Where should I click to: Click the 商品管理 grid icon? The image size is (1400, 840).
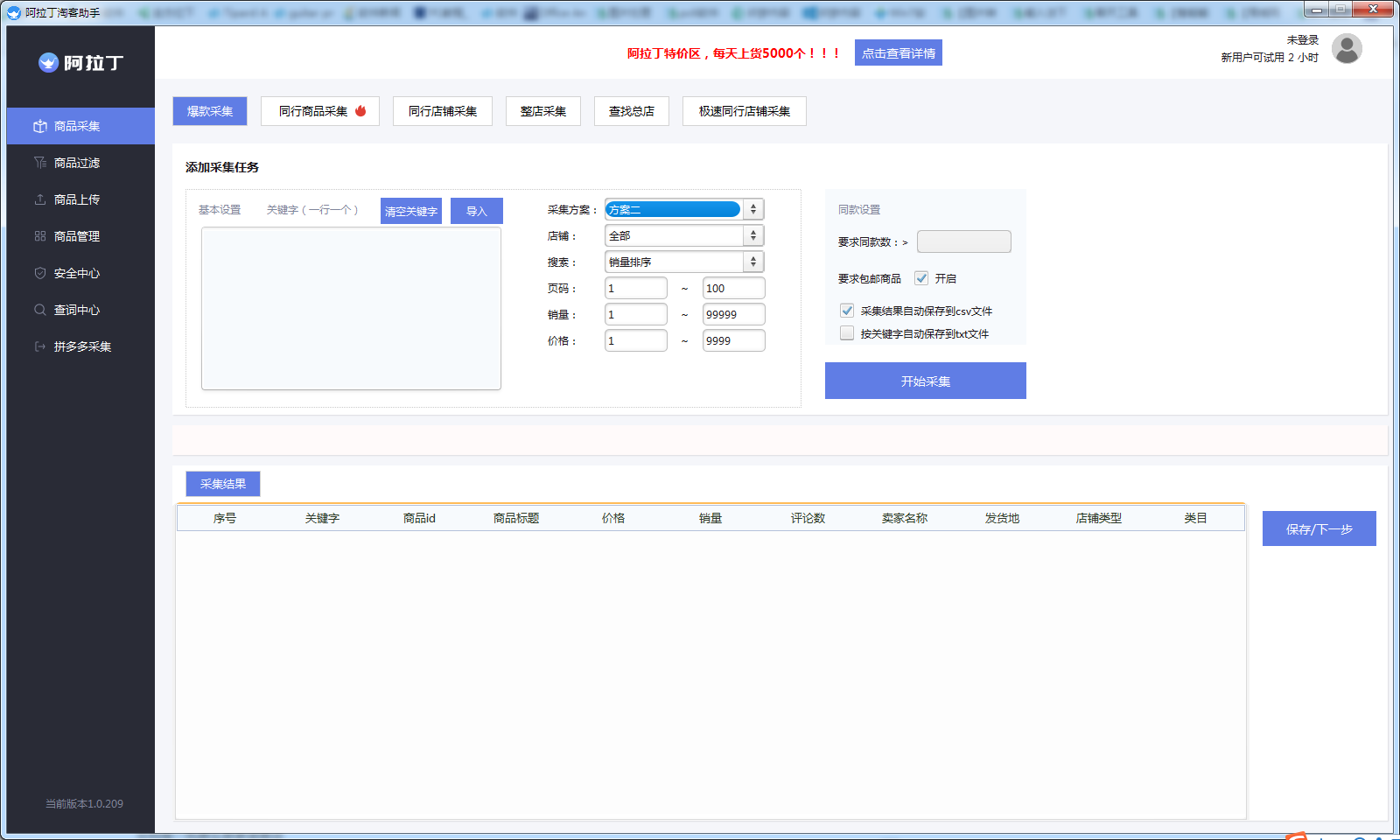(40, 236)
